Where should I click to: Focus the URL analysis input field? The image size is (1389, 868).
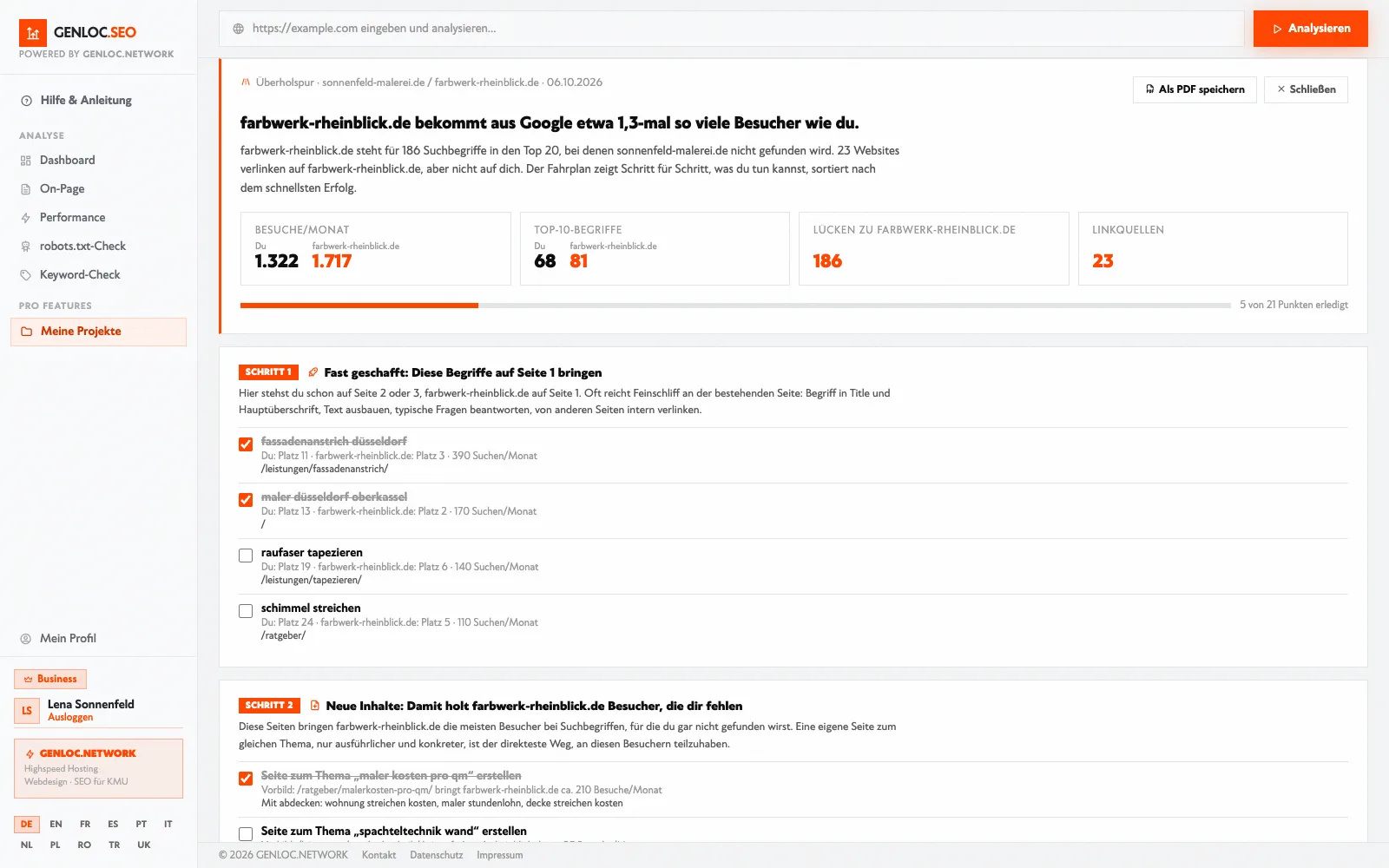732,29
